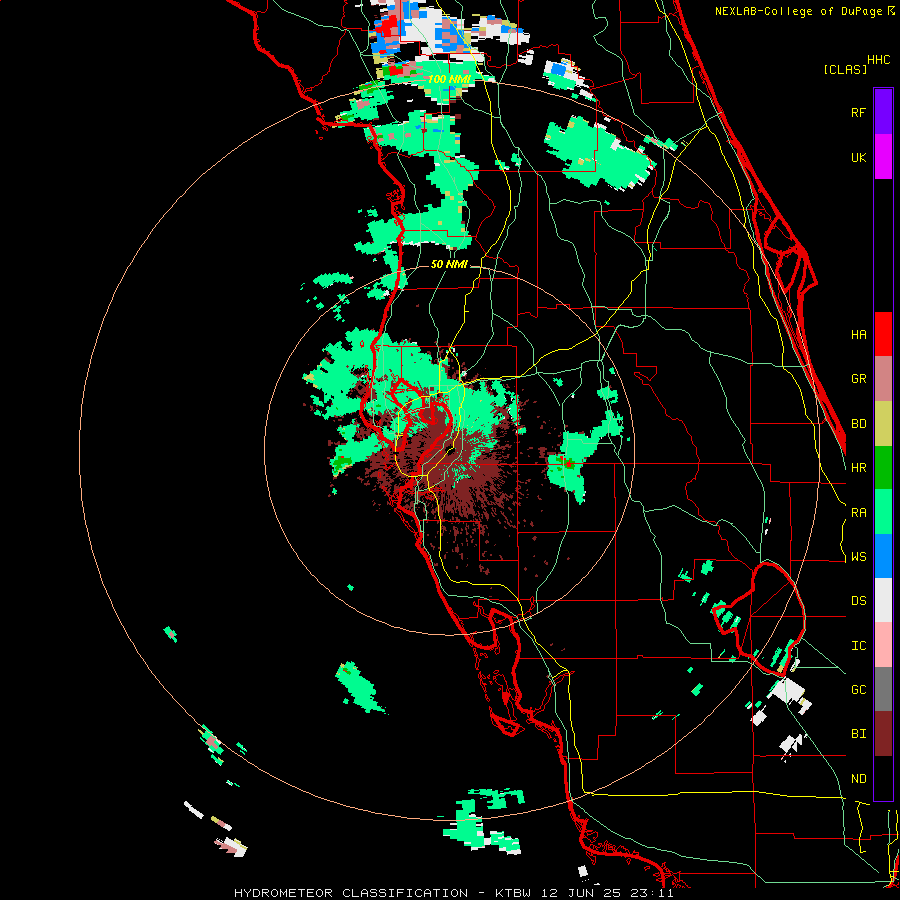Click the IC light pink legend swatch

point(883,645)
